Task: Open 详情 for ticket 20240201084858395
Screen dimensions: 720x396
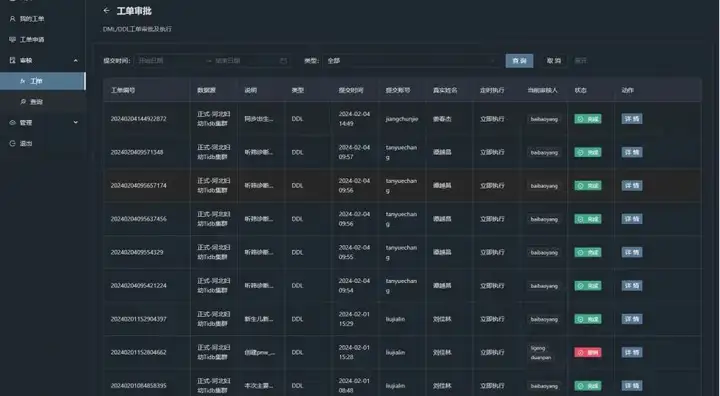Action: pyautogui.click(x=632, y=385)
